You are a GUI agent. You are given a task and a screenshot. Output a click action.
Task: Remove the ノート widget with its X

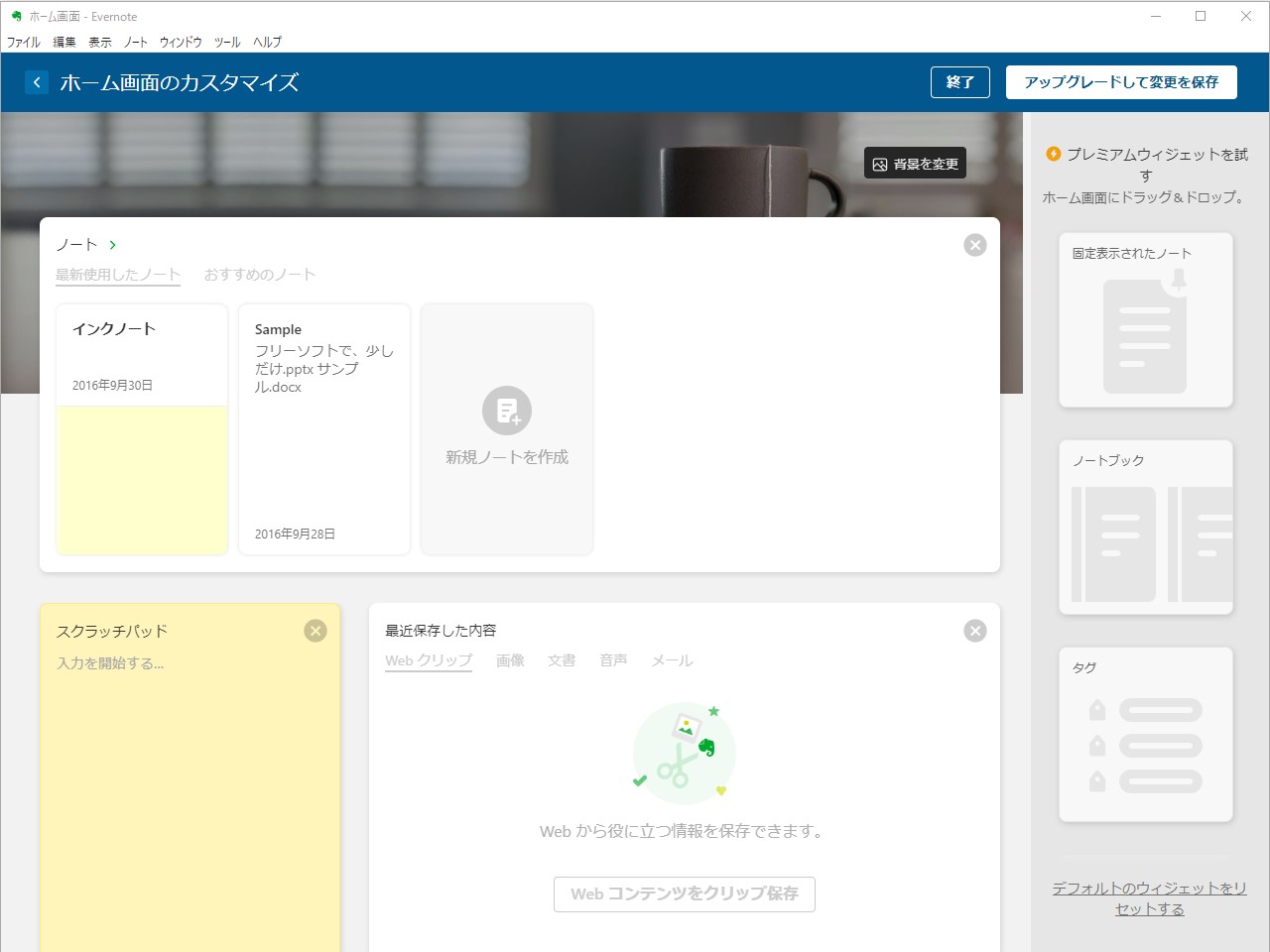coord(975,245)
